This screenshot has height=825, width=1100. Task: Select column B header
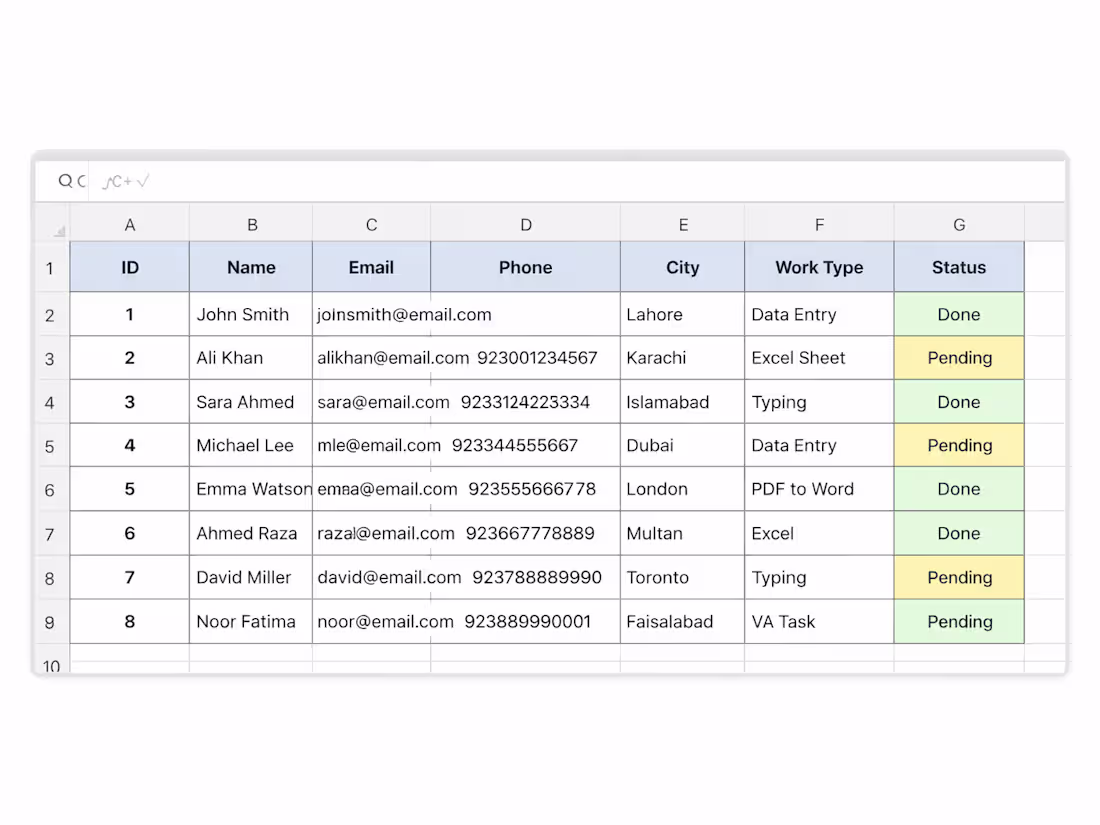(x=252, y=224)
